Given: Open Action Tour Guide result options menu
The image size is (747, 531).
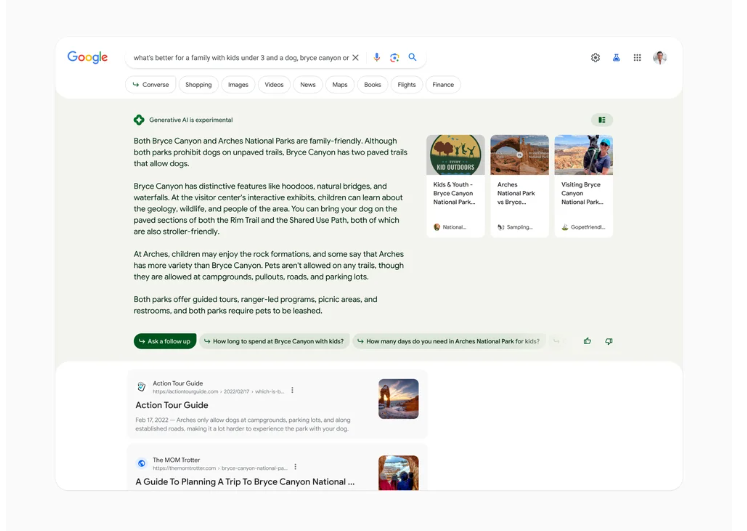Looking at the screenshot, I should [293, 391].
